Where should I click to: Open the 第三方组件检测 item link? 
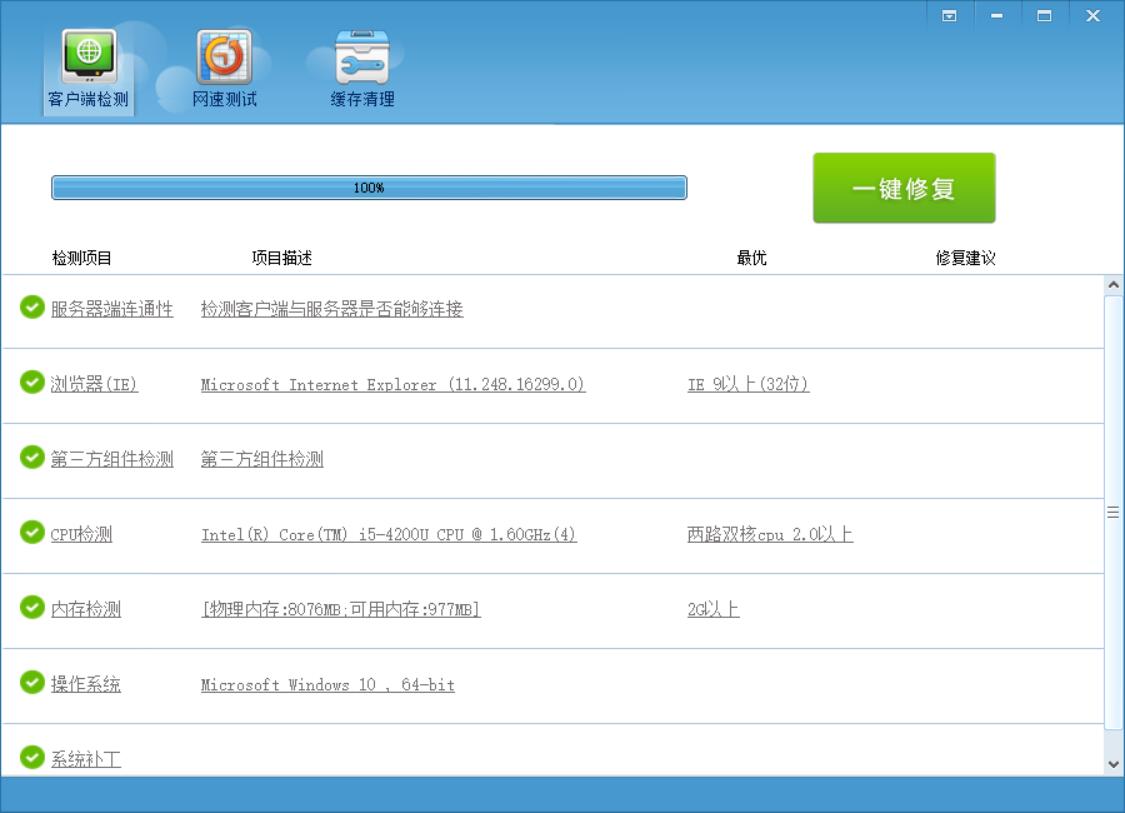click(112, 460)
